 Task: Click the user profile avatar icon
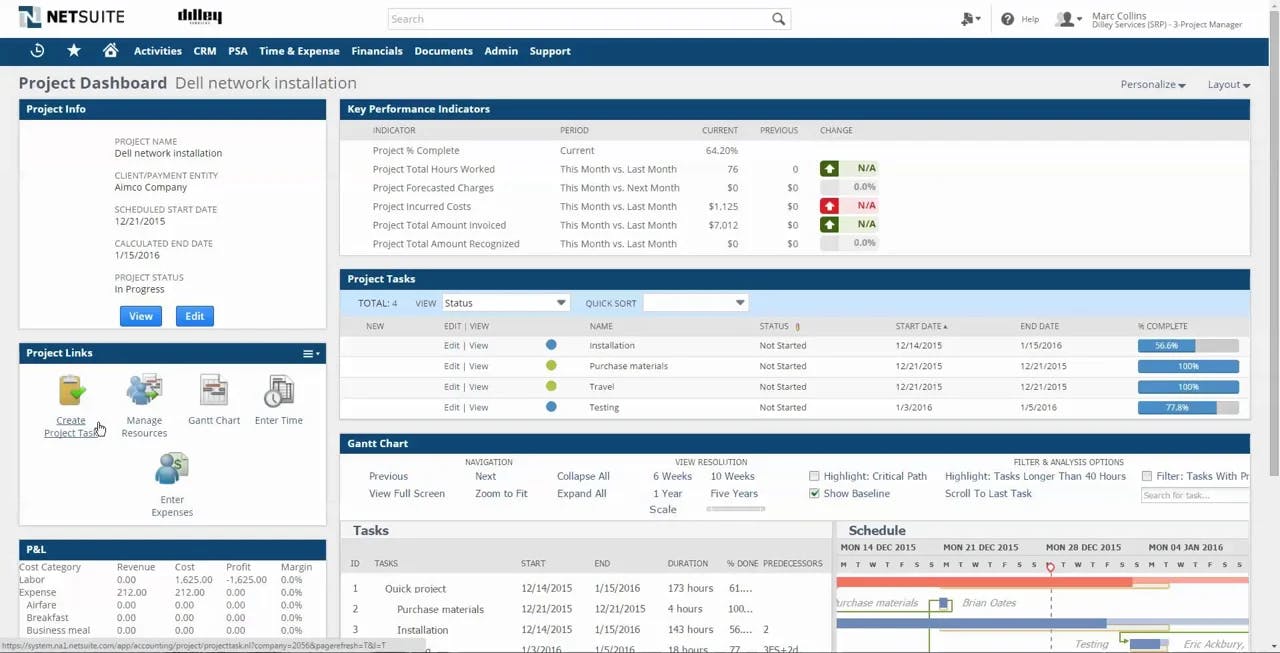[x=1066, y=19]
